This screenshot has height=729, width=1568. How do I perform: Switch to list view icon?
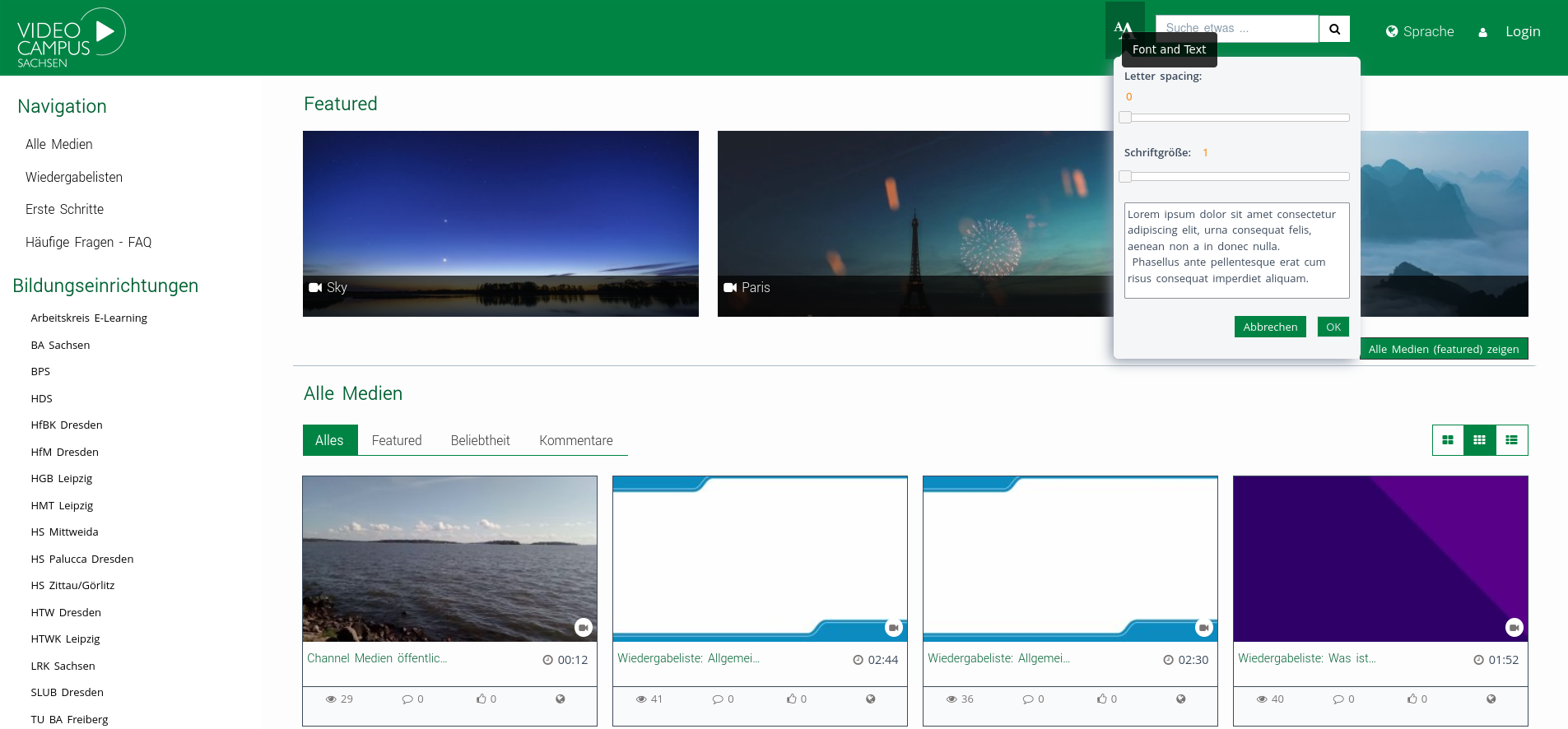(1511, 440)
